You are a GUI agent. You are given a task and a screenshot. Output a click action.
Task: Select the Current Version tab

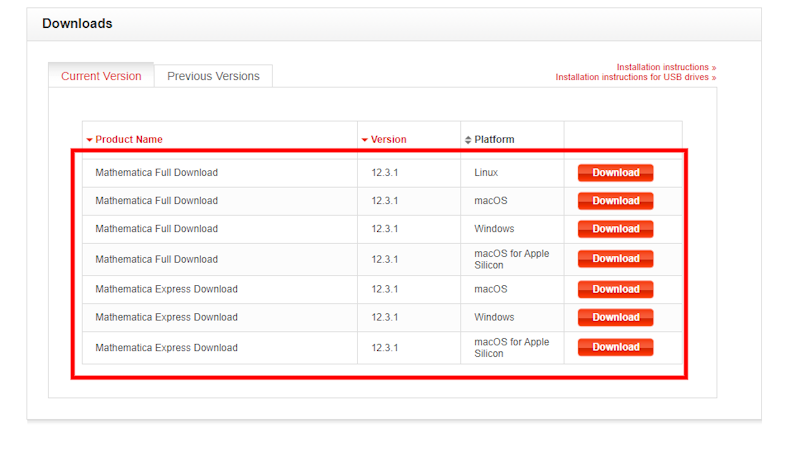pyautogui.click(x=101, y=76)
